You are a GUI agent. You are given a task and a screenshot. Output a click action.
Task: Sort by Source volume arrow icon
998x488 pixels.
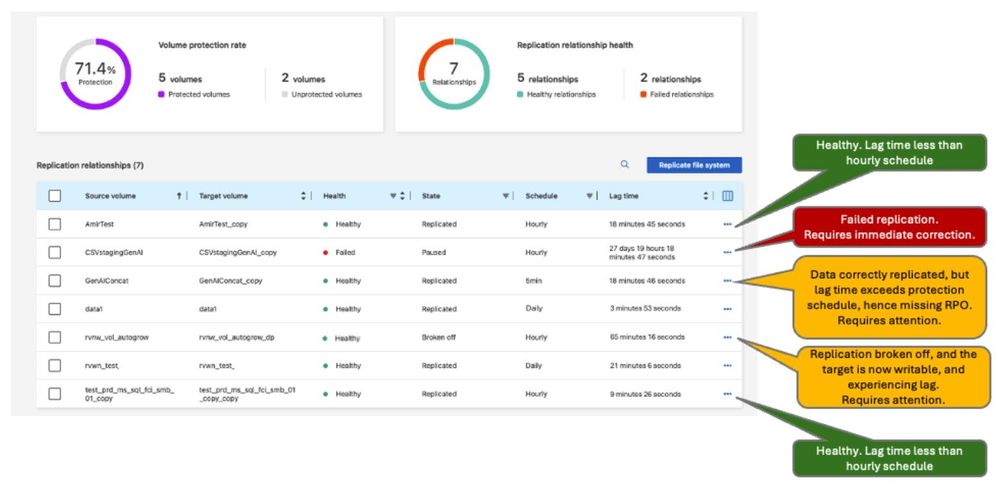pyautogui.click(x=179, y=196)
